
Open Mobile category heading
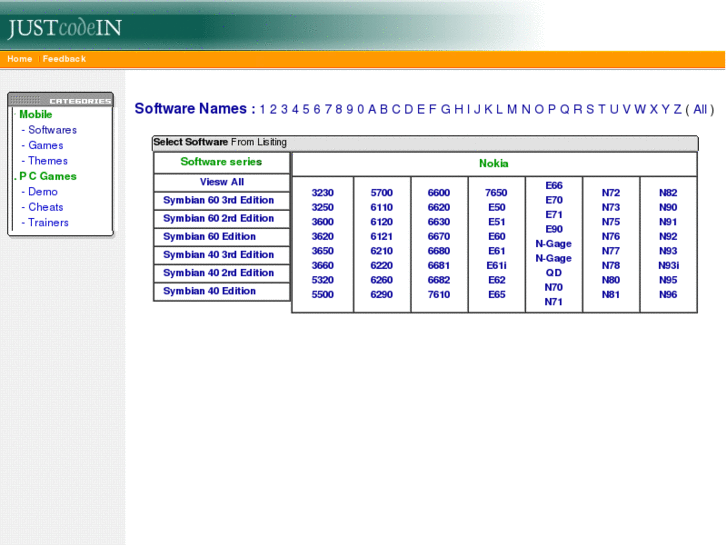click(x=36, y=114)
